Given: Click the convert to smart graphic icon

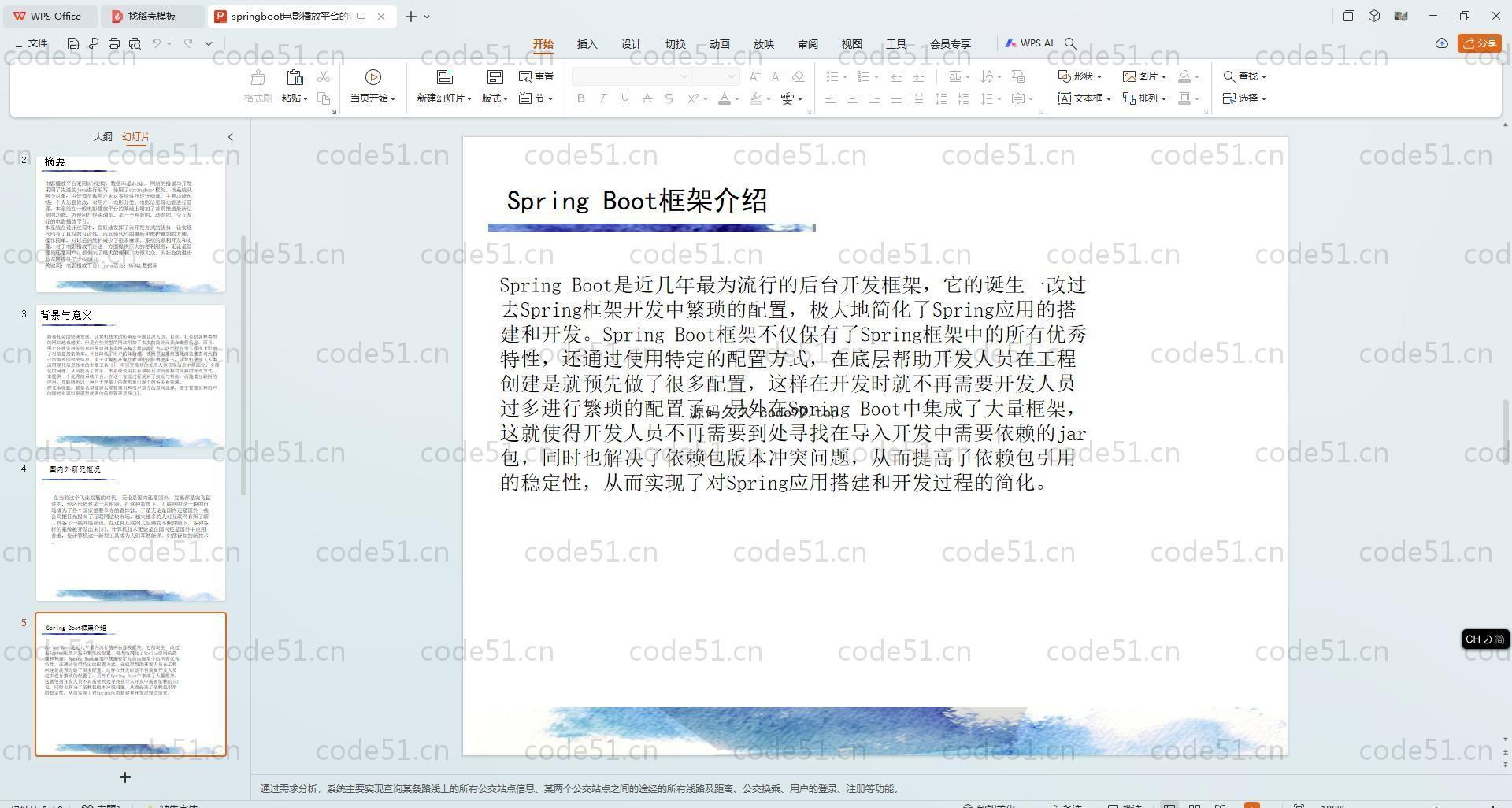Looking at the screenshot, I should (x=1018, y=76).
